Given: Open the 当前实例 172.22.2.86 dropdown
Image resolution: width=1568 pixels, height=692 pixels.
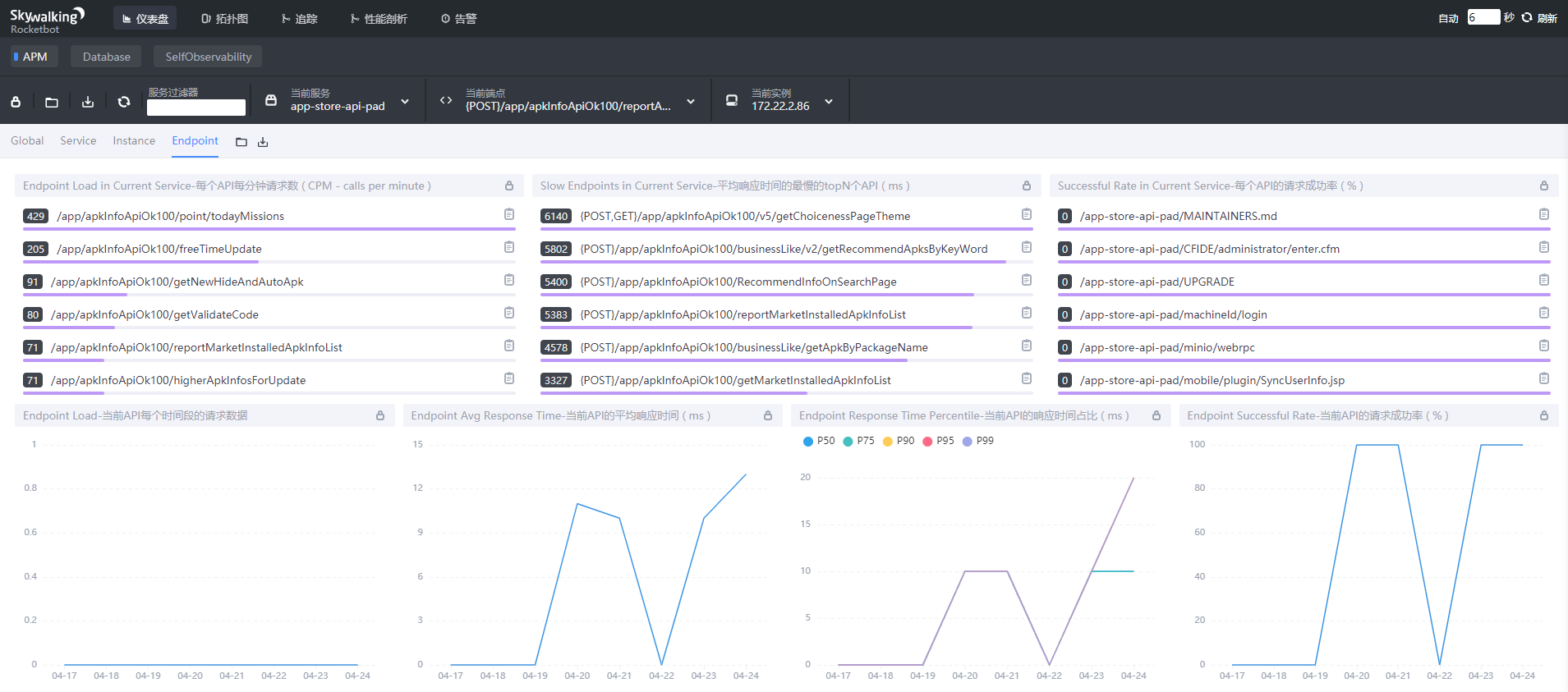Looking at the screenshot, I should 779,101.
